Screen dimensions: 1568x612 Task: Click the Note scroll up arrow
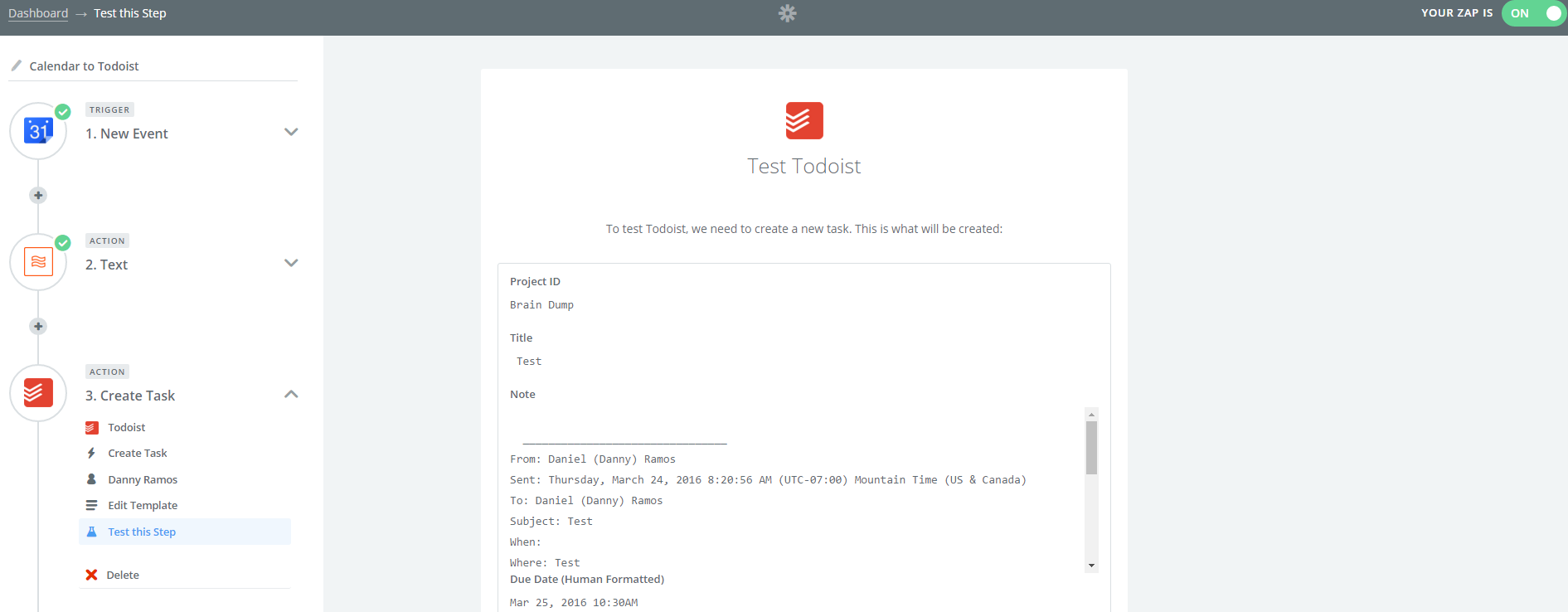[1091, 414]
